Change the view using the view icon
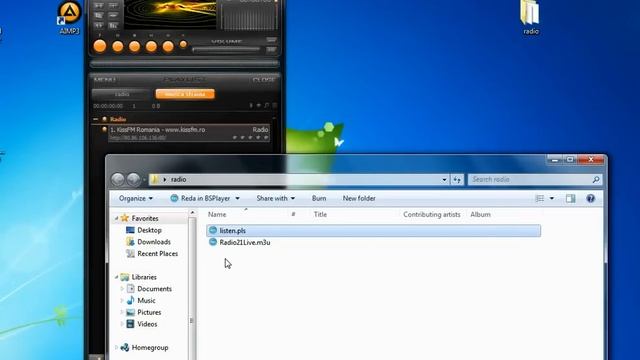640x360 pixels. pos(540,198)
